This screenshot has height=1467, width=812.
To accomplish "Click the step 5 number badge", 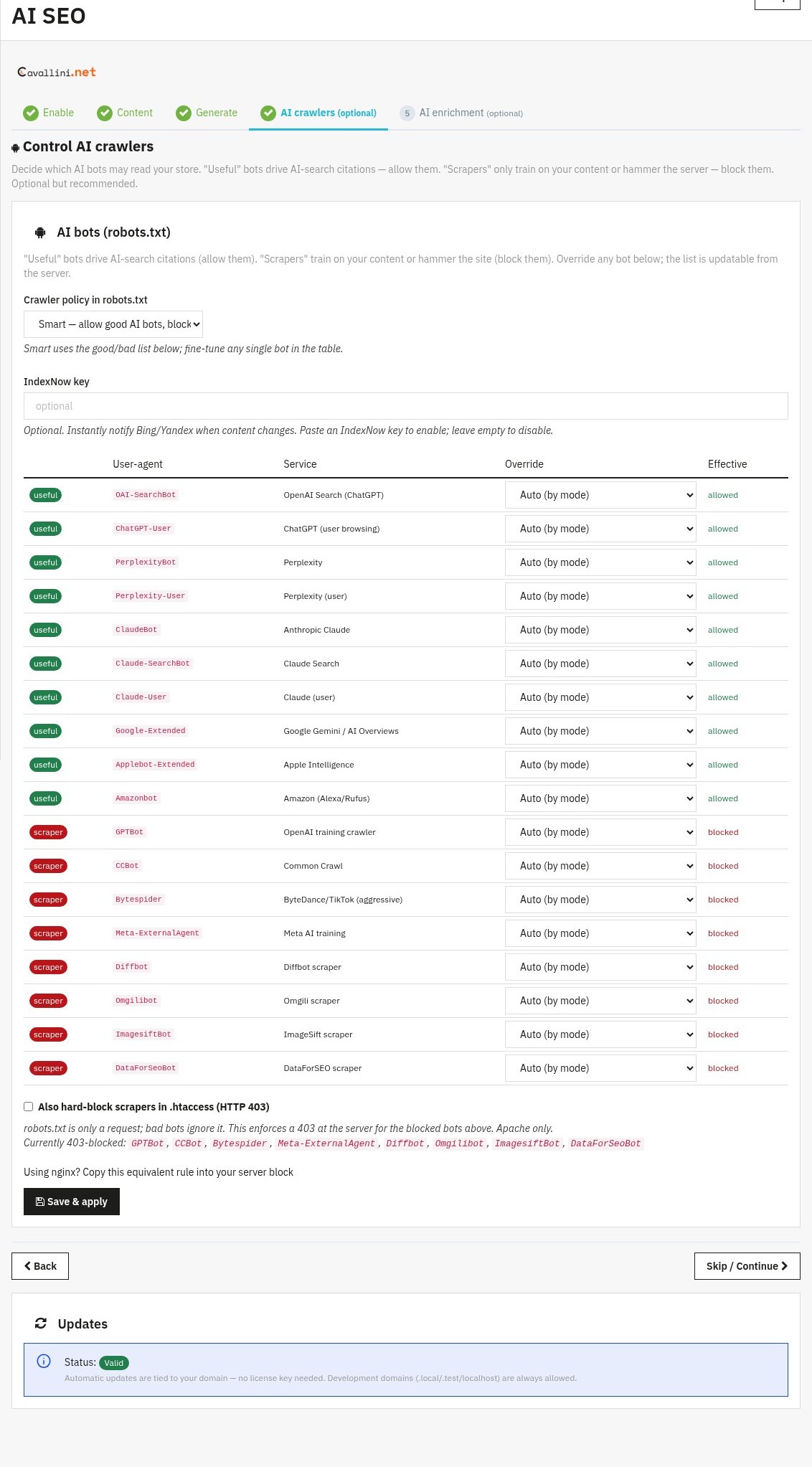I will 407,113.
